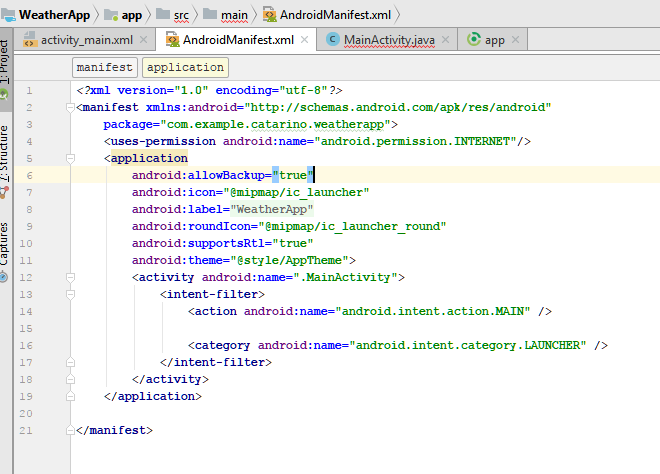Click the MainActivity.java class icon
This screenshot has width=660, height=474.
(x=333, y=40)
